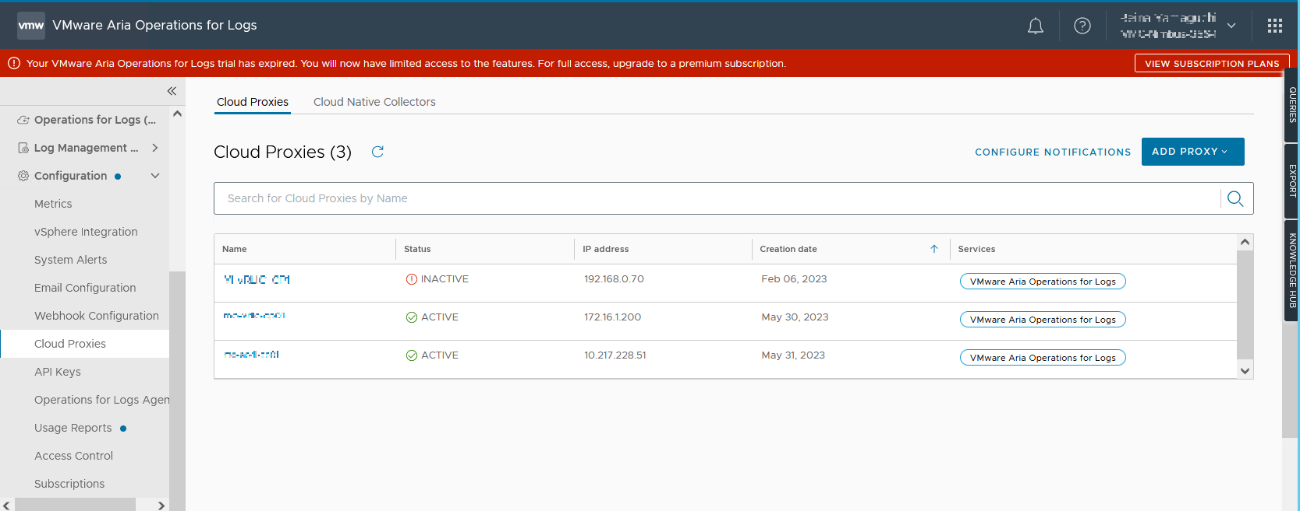Click the 192.168.0.70 IP address cell
The width and height of the screenshot is (1300, 511).
(614, 279)
